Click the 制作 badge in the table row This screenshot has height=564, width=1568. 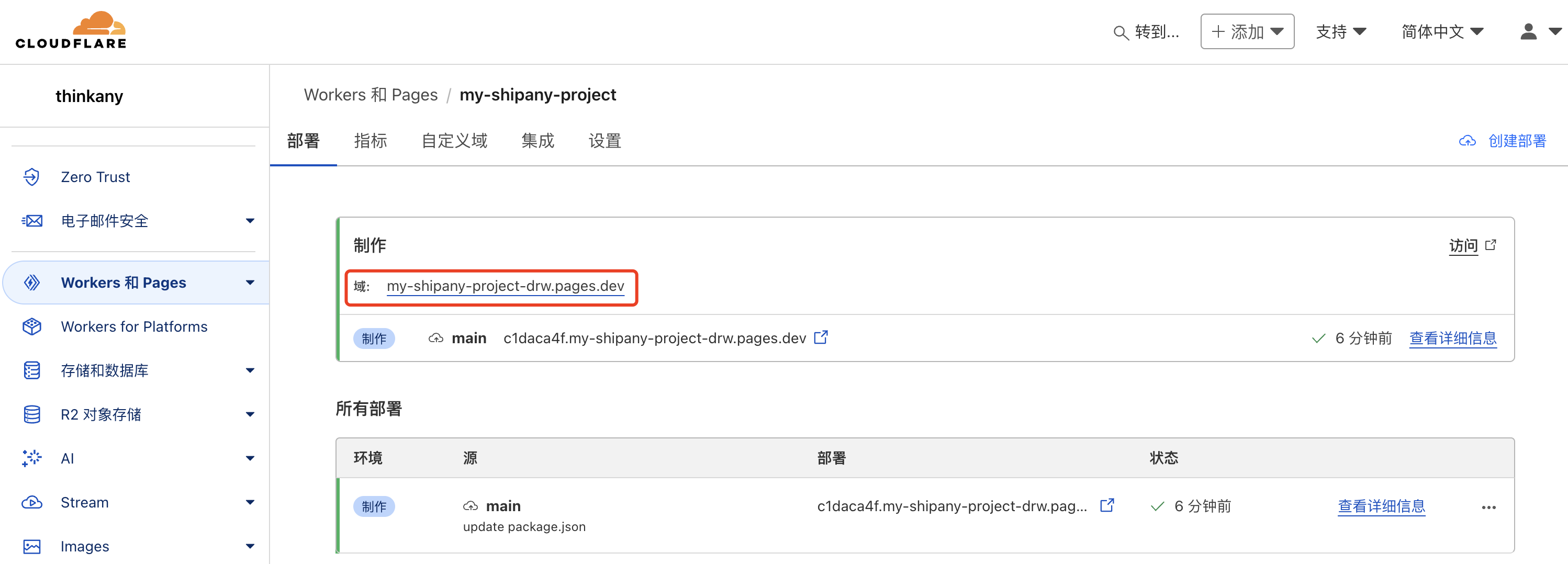(374, 506)
